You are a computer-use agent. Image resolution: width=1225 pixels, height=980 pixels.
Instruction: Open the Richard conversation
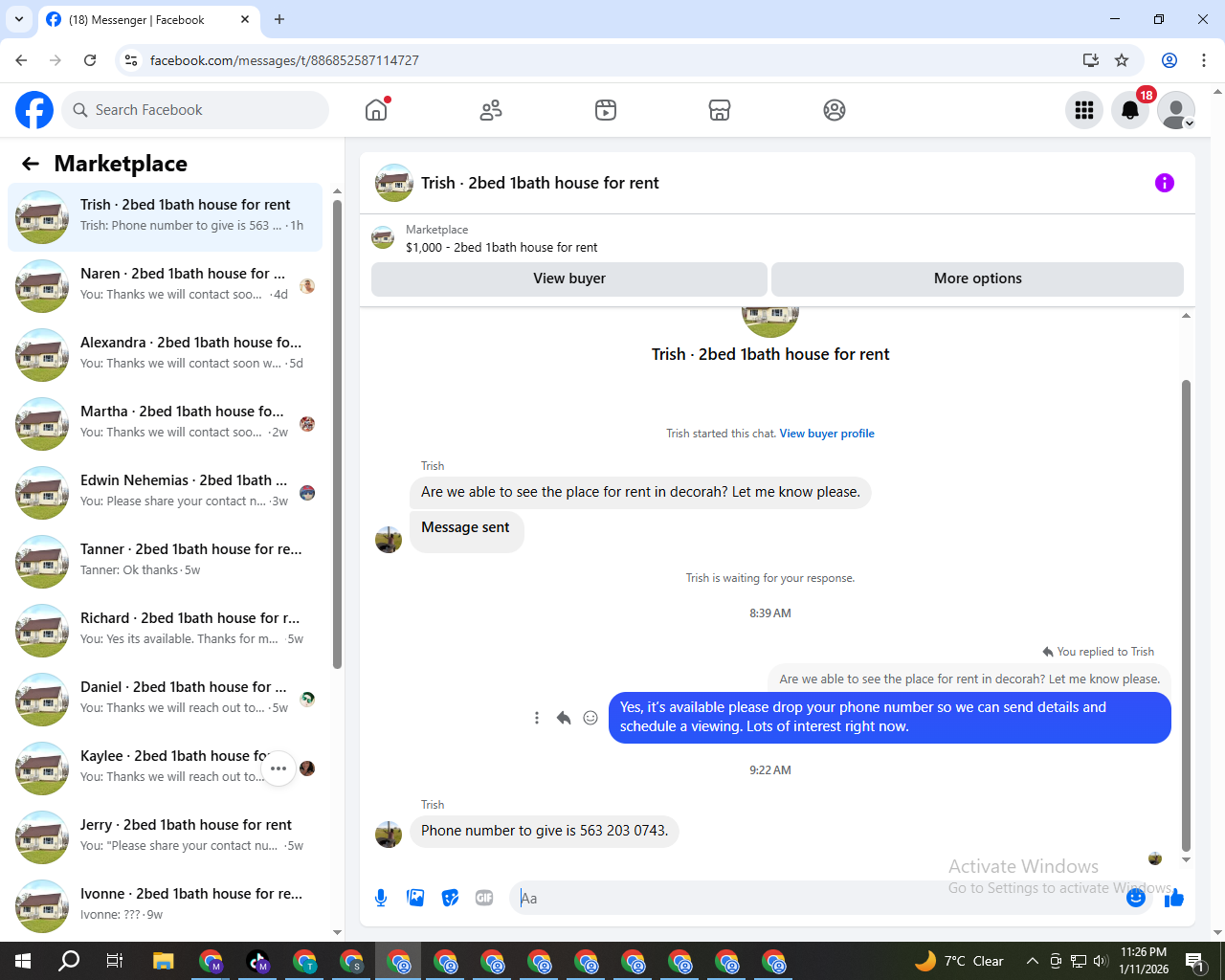coord(165,631)
